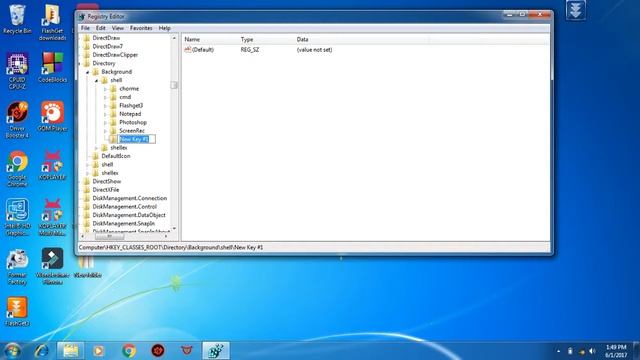Open Windows Explorer from the taskbar
640x360 pixels.
point(70,351)
